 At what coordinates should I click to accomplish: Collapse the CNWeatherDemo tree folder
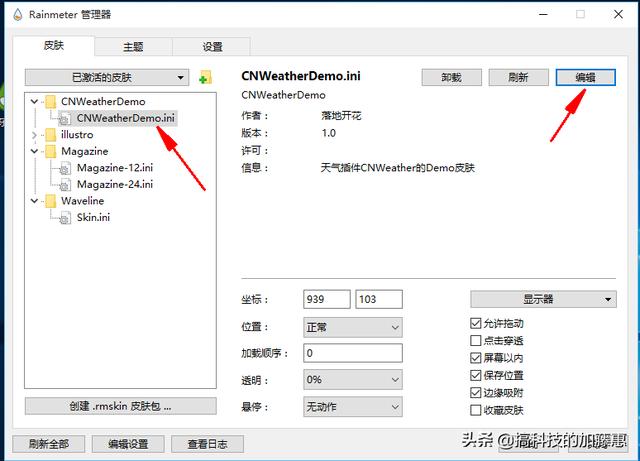34,101
